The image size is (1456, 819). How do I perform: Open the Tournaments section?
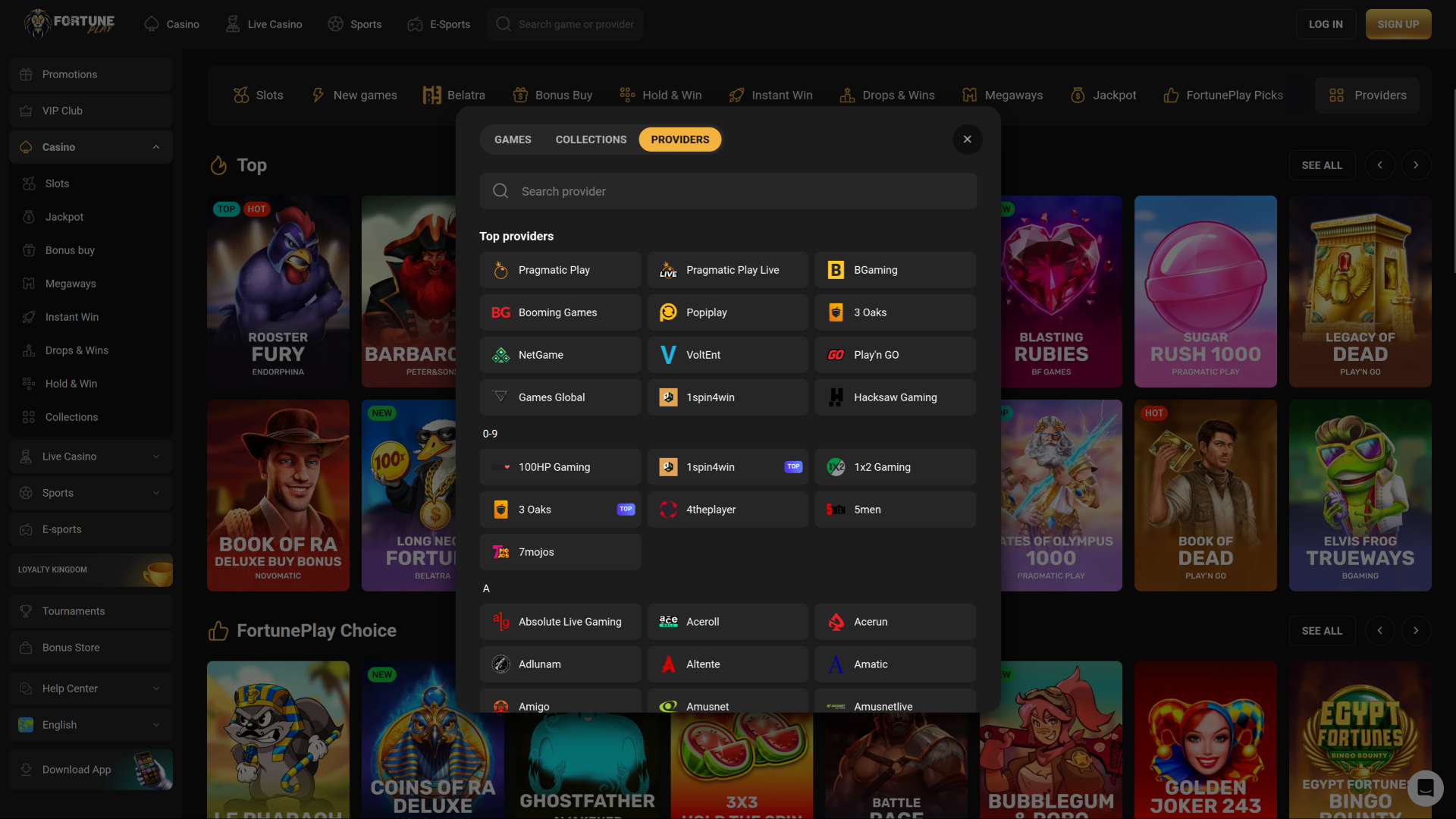[74, 610]
